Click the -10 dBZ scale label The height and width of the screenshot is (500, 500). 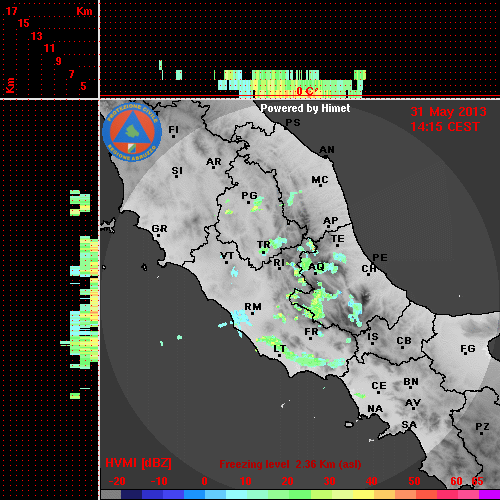click(159, 481)
